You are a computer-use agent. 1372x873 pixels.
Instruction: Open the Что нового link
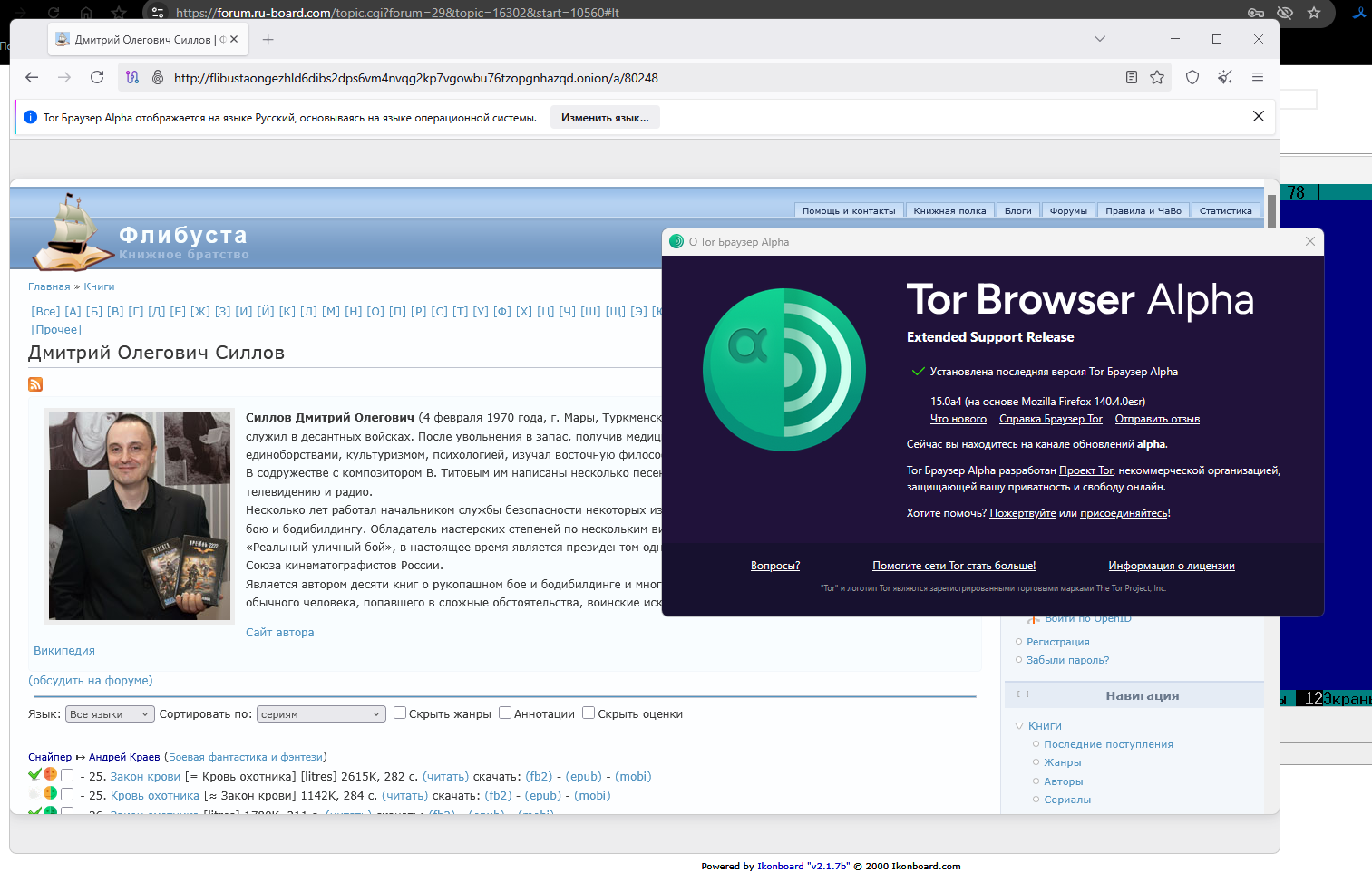pos(958,419)
